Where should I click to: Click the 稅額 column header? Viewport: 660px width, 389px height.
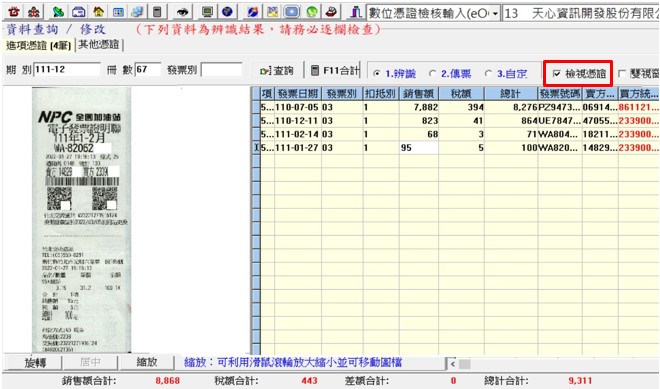point(461,93)
